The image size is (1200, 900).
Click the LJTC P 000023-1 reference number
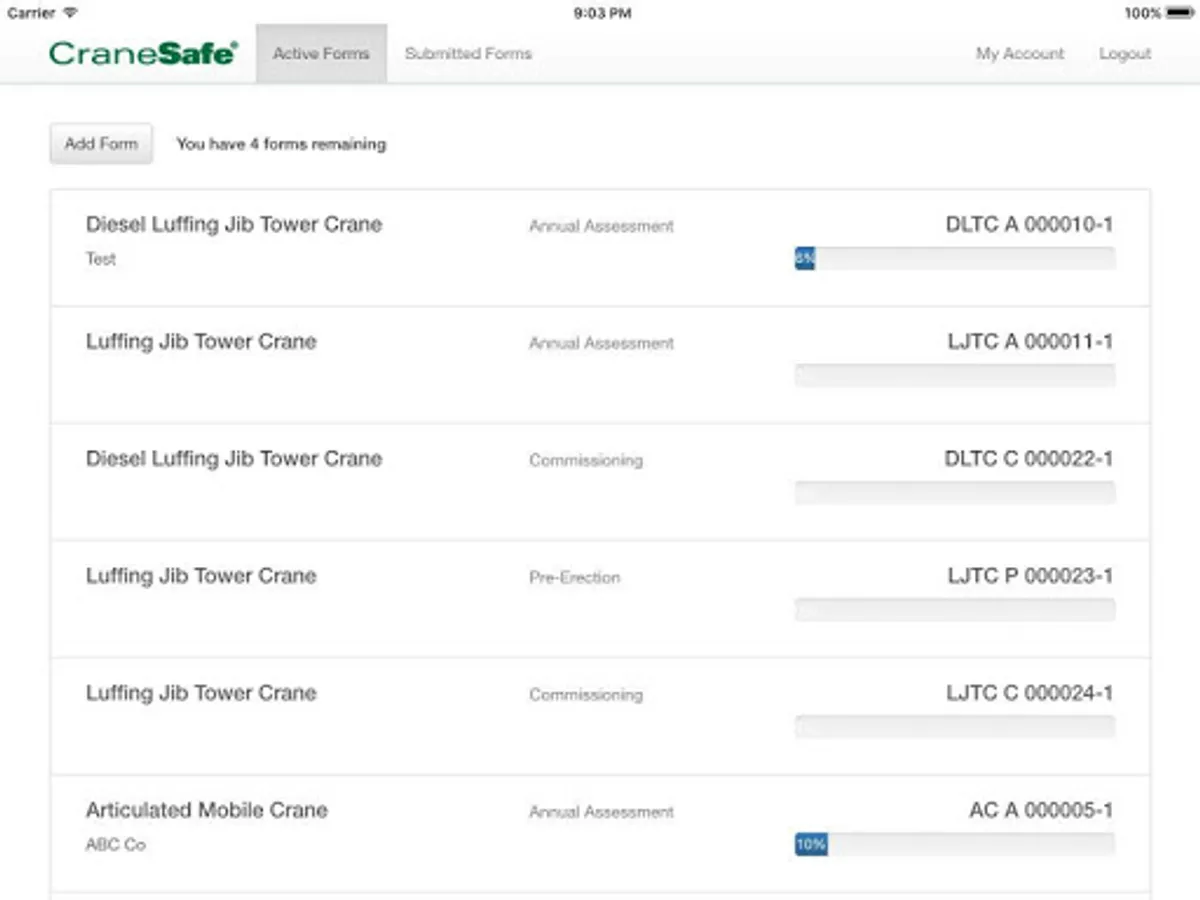[x=1030, y=576]
